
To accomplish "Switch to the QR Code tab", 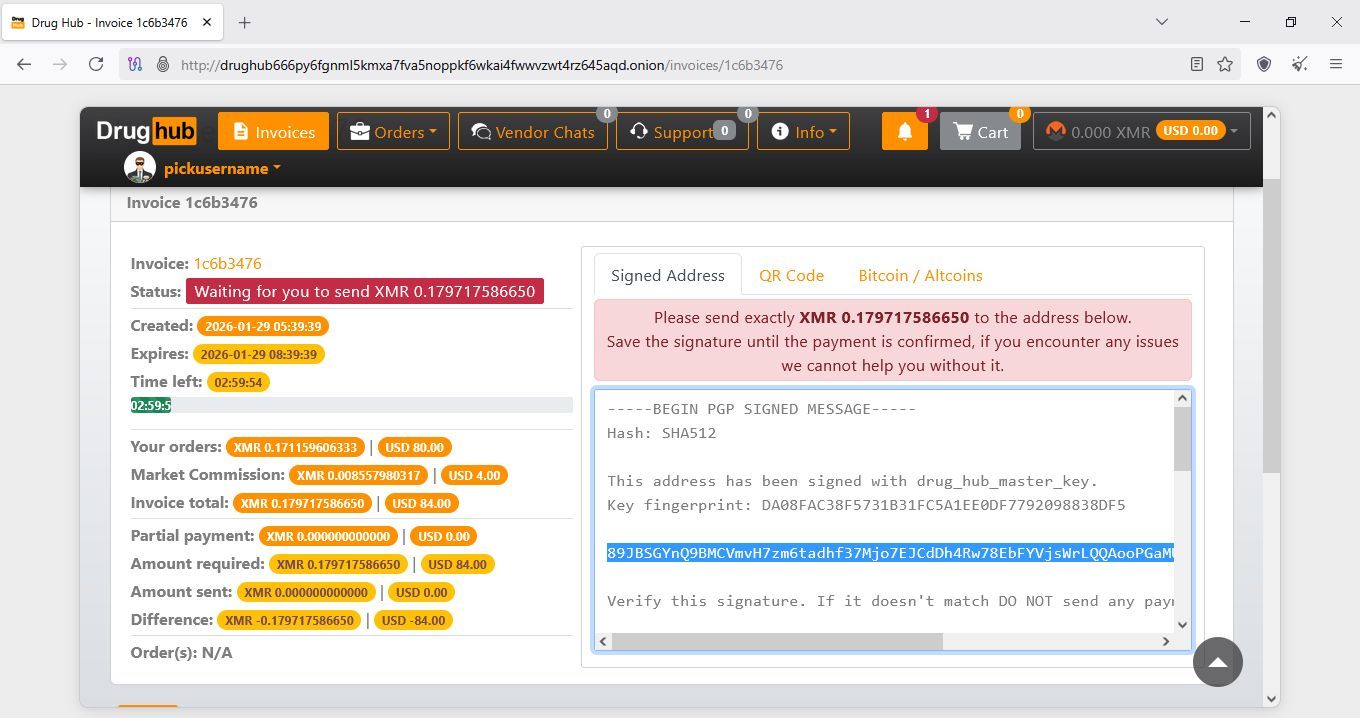I will coord(791,275).
